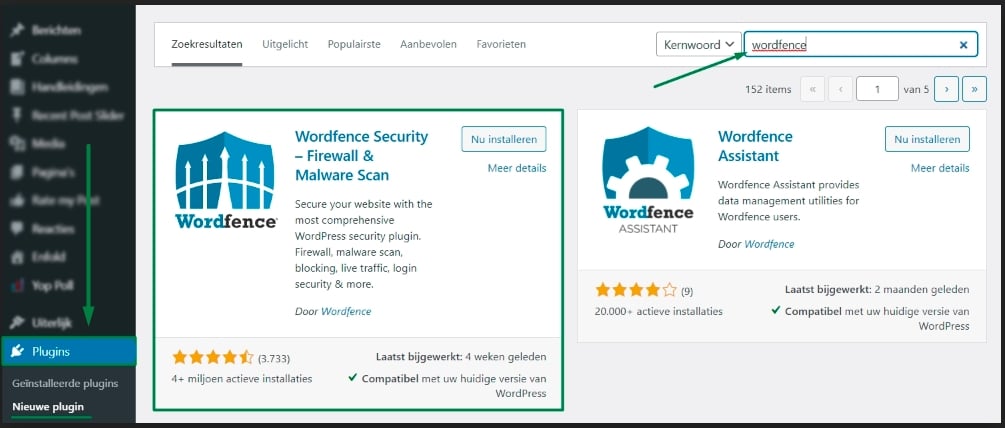The height and width of the screenshot is (428, 1005).
Task: Switch to the Aanbevolen tab
Action: 428,44
